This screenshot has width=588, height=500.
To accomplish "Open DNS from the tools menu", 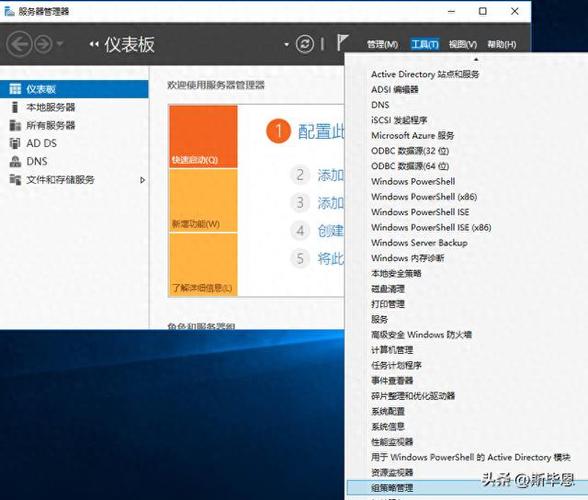I will [380, 105].
